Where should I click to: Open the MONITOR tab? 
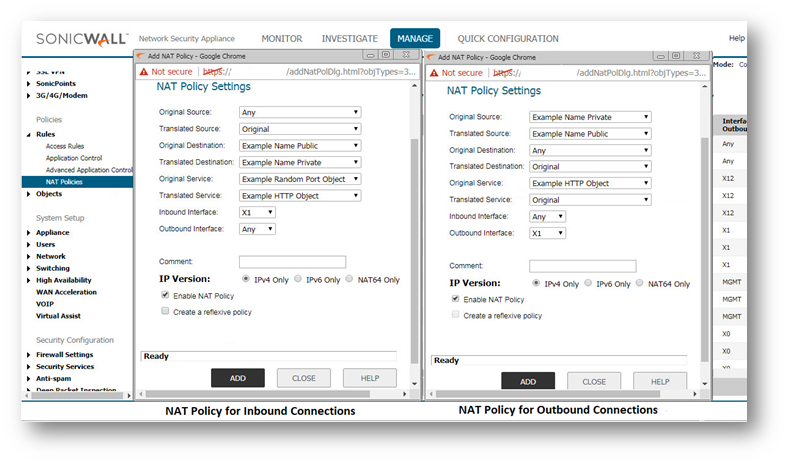pos(281,39)
